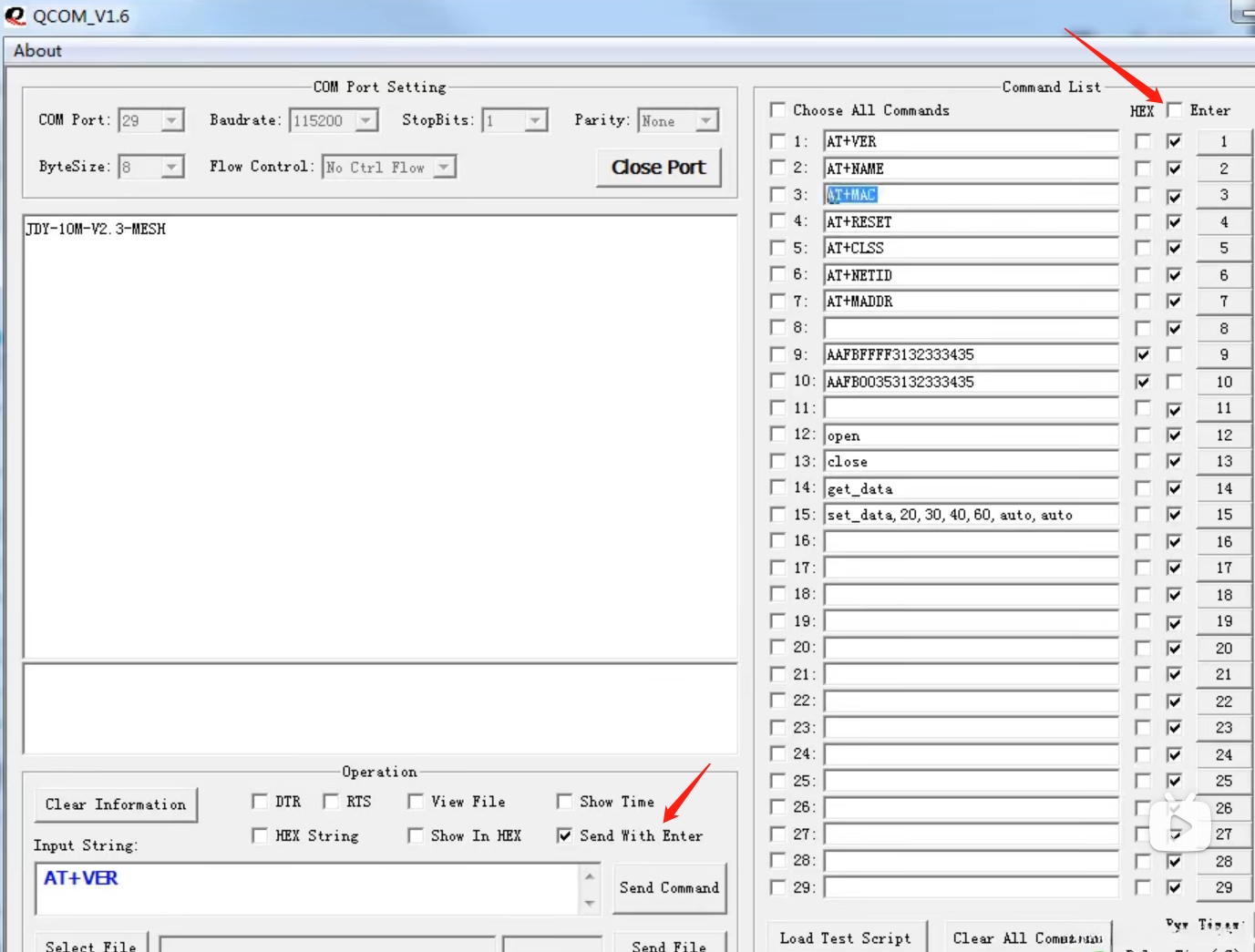Uncheck the HEX checkbox for row 10
The height and width of the screenshot is (952, 1255).
tap(1143, 382)
